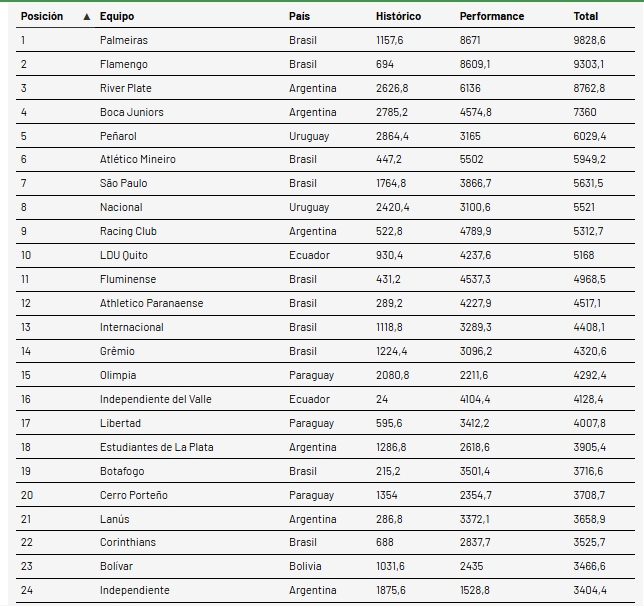This screenshot has height=606, width=644.
Task: Select River Plate team entry
Action: coord(126,88)
